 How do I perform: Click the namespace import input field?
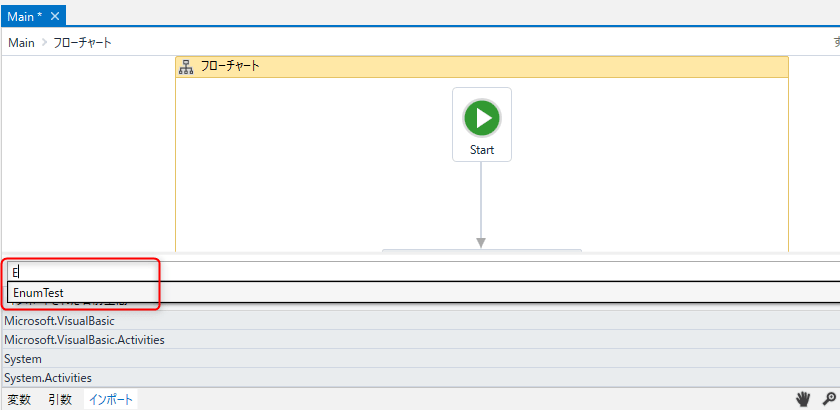400,271
